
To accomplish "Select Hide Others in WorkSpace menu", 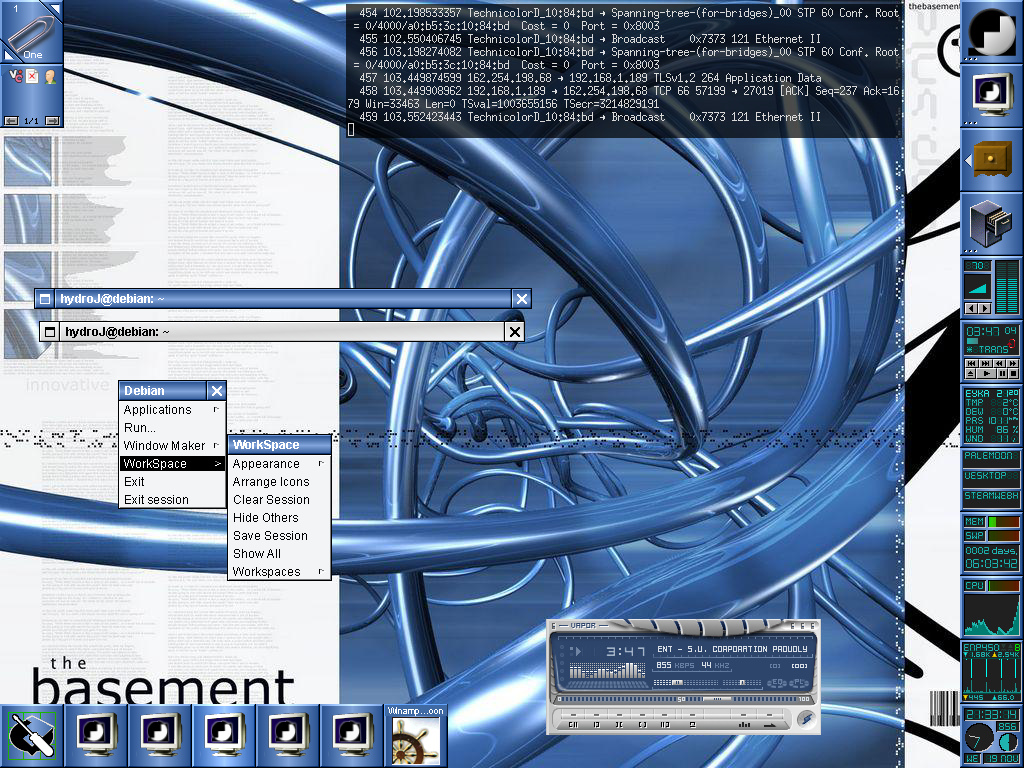I will pyautogui.click(x=265, y=518).
